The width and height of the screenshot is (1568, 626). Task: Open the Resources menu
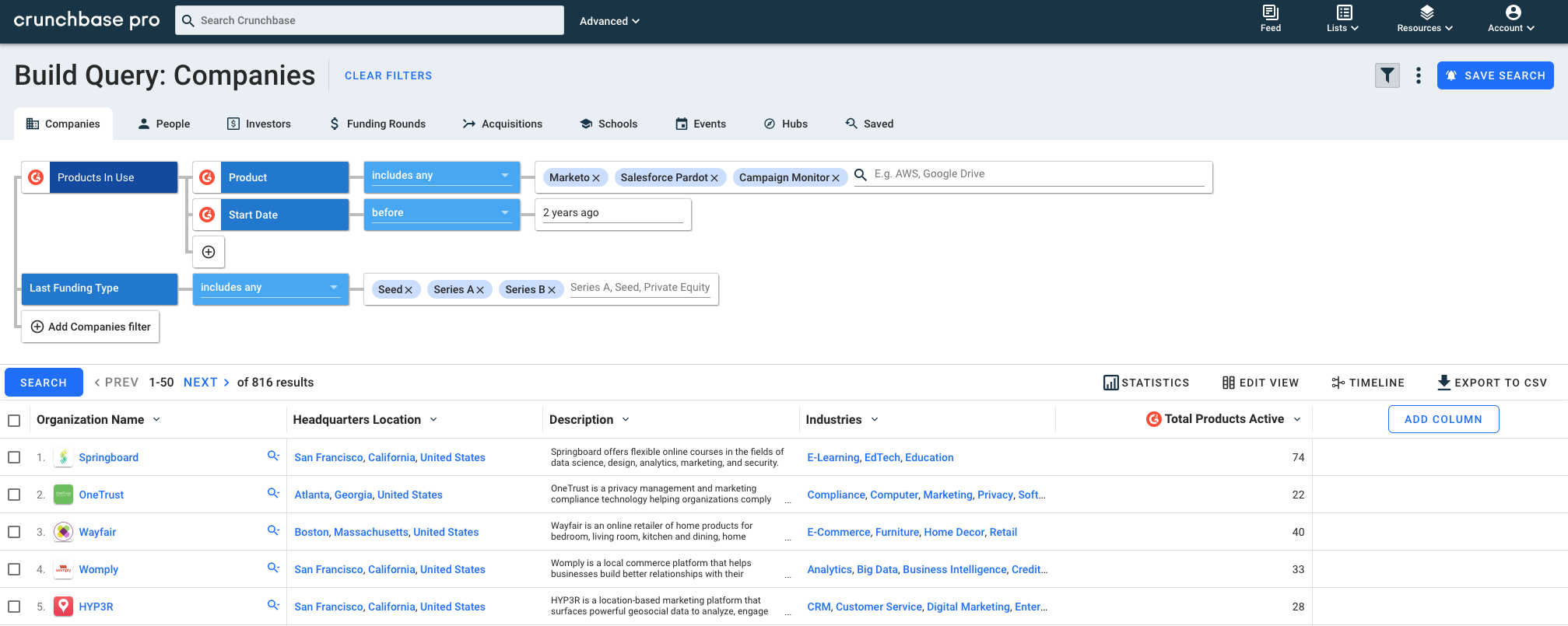(x=1425, y=19)
